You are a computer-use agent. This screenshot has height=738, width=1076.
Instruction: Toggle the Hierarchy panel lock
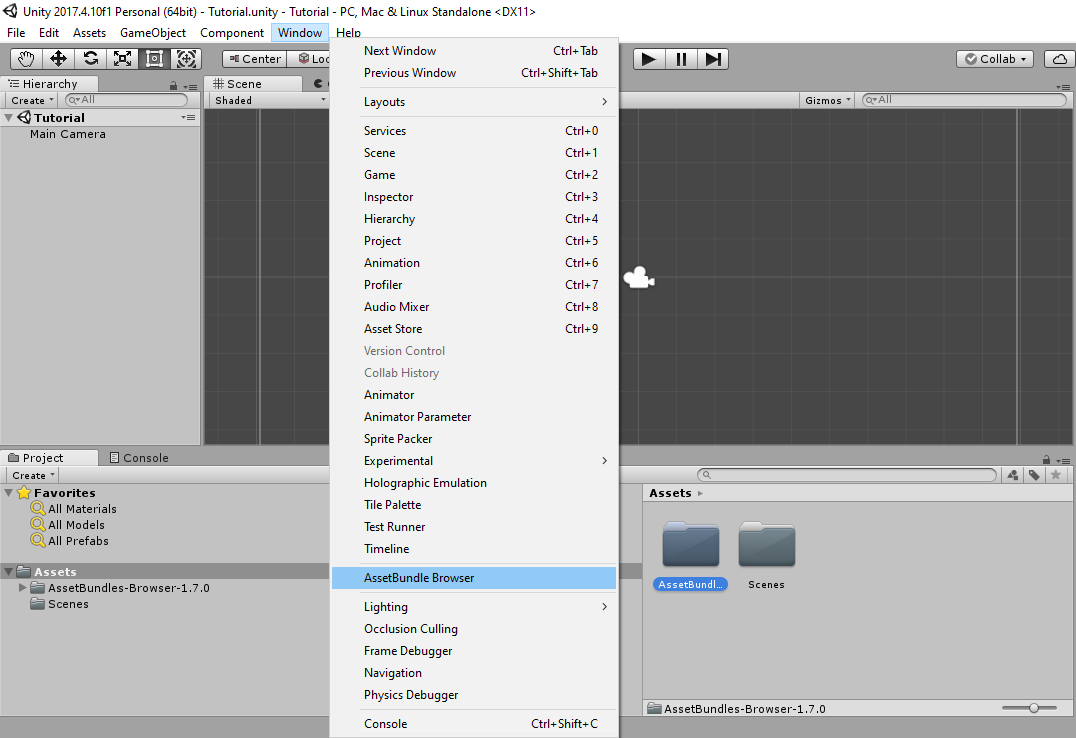point(174,86)
